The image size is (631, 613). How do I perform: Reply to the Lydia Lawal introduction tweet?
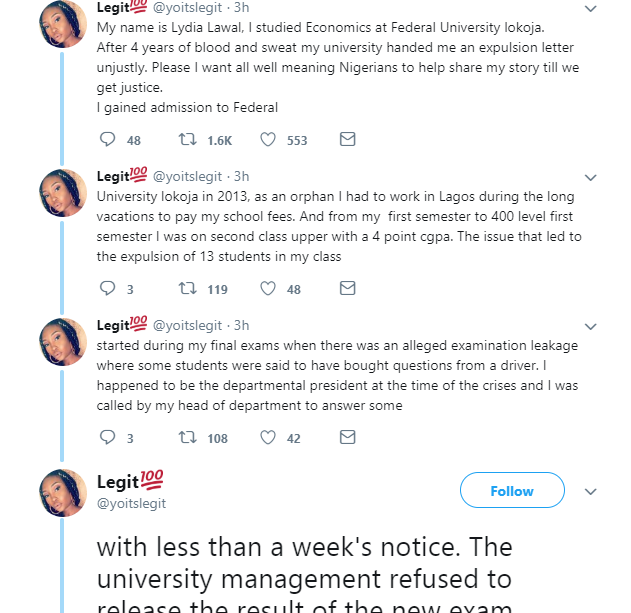[x=108, y=140]
